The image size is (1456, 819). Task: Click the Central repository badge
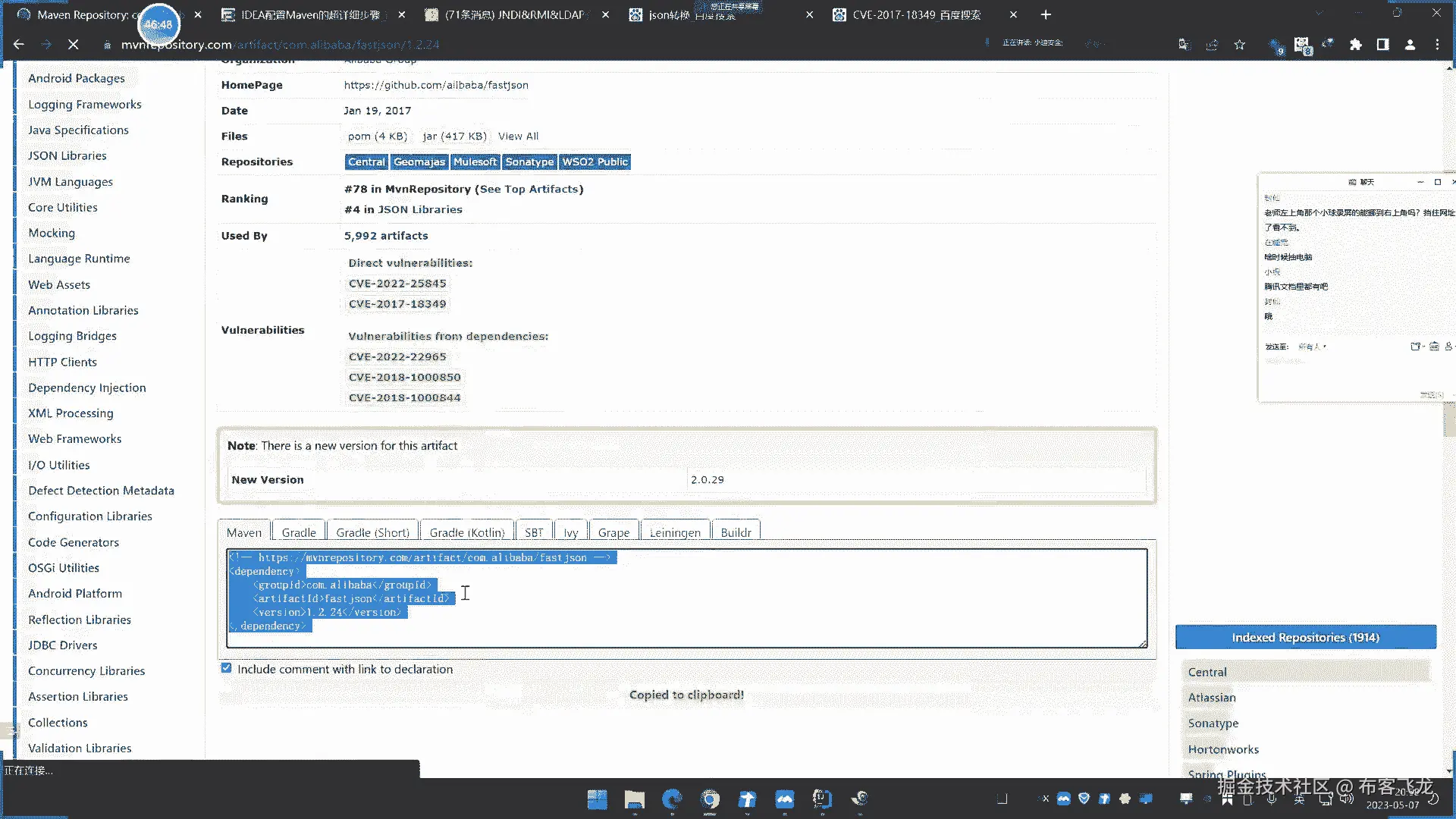click(x=366, y=162)
